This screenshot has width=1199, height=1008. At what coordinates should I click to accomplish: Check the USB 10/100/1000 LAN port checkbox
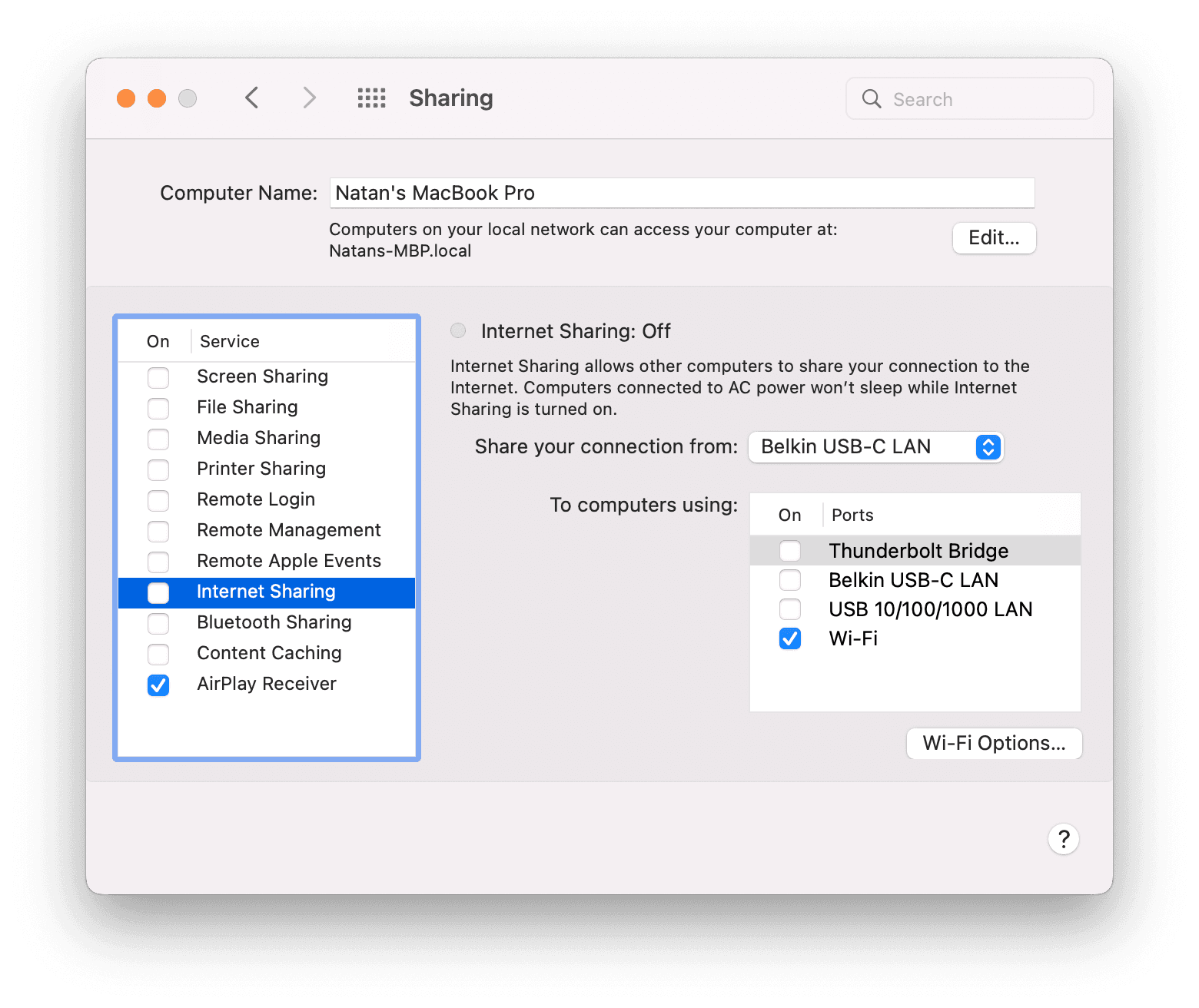(x=790, y=609)
